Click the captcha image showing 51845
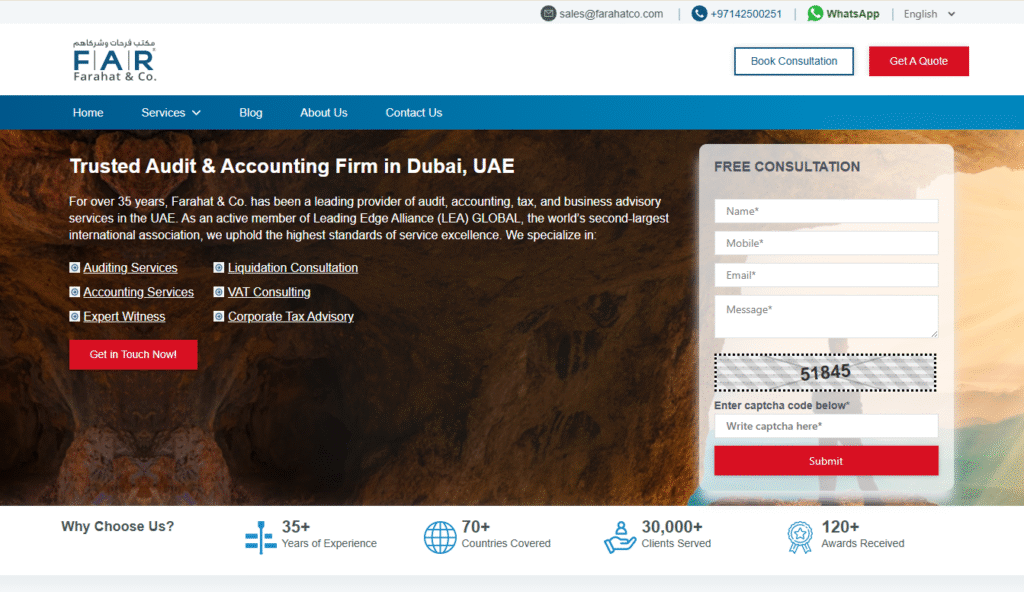Viewport: 1024px width, 592px height. [x=825, y=372]
